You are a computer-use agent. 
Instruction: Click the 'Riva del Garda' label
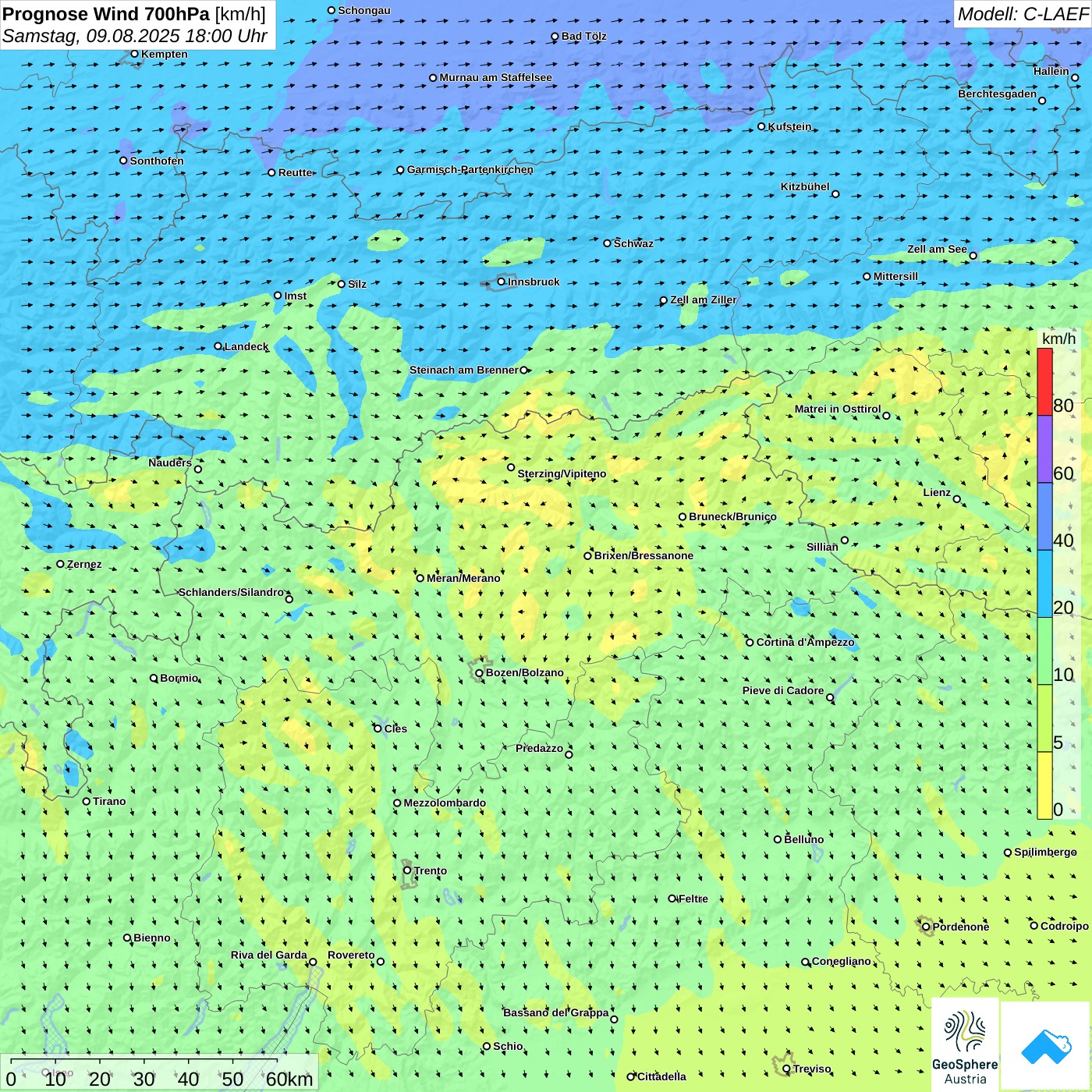tap(269, 955)
